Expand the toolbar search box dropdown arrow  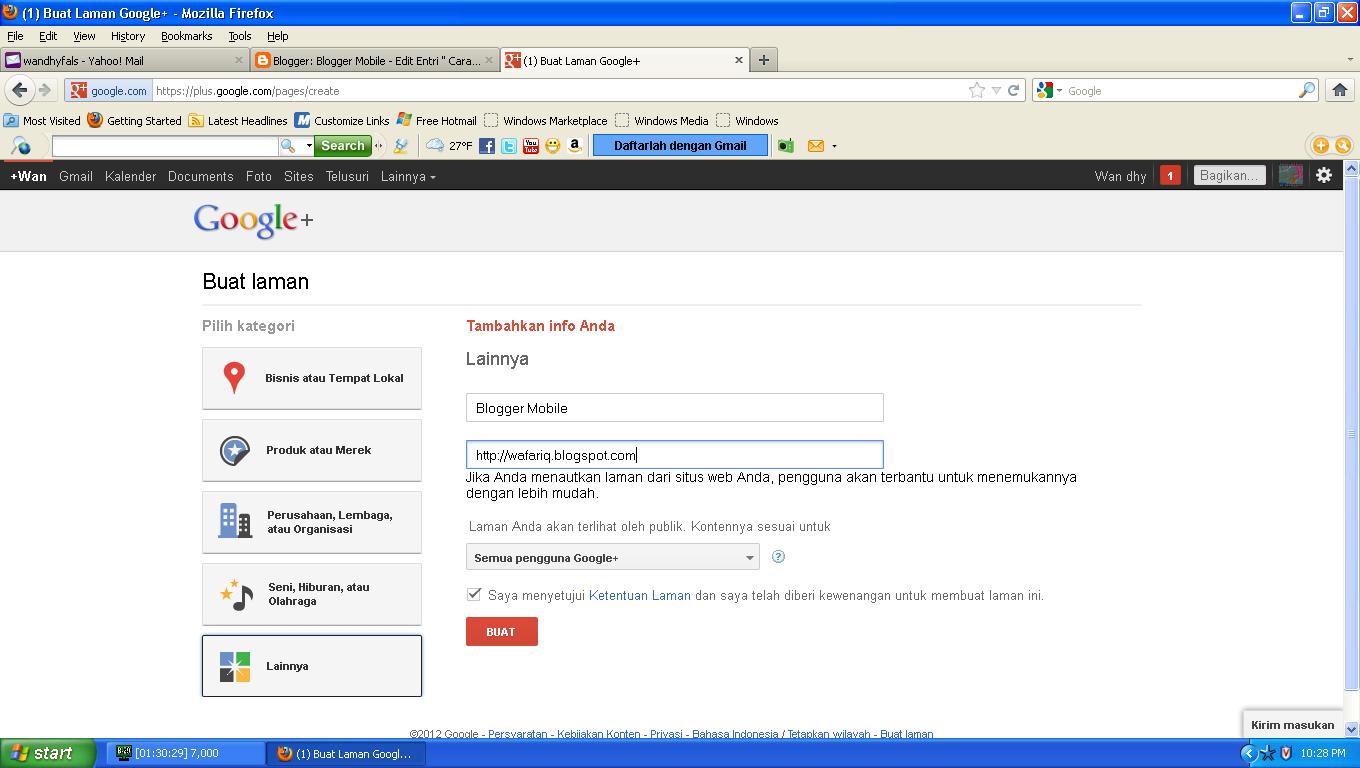click(x=309, y=146)
